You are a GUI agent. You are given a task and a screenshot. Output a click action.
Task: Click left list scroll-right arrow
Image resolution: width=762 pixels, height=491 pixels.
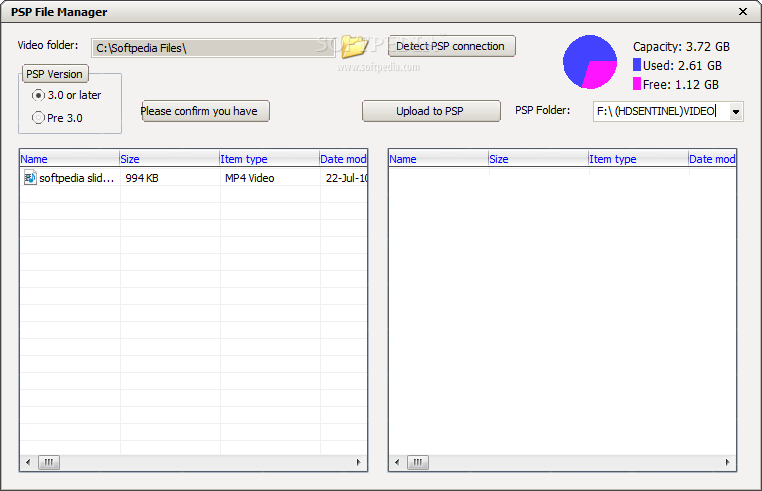359,462
